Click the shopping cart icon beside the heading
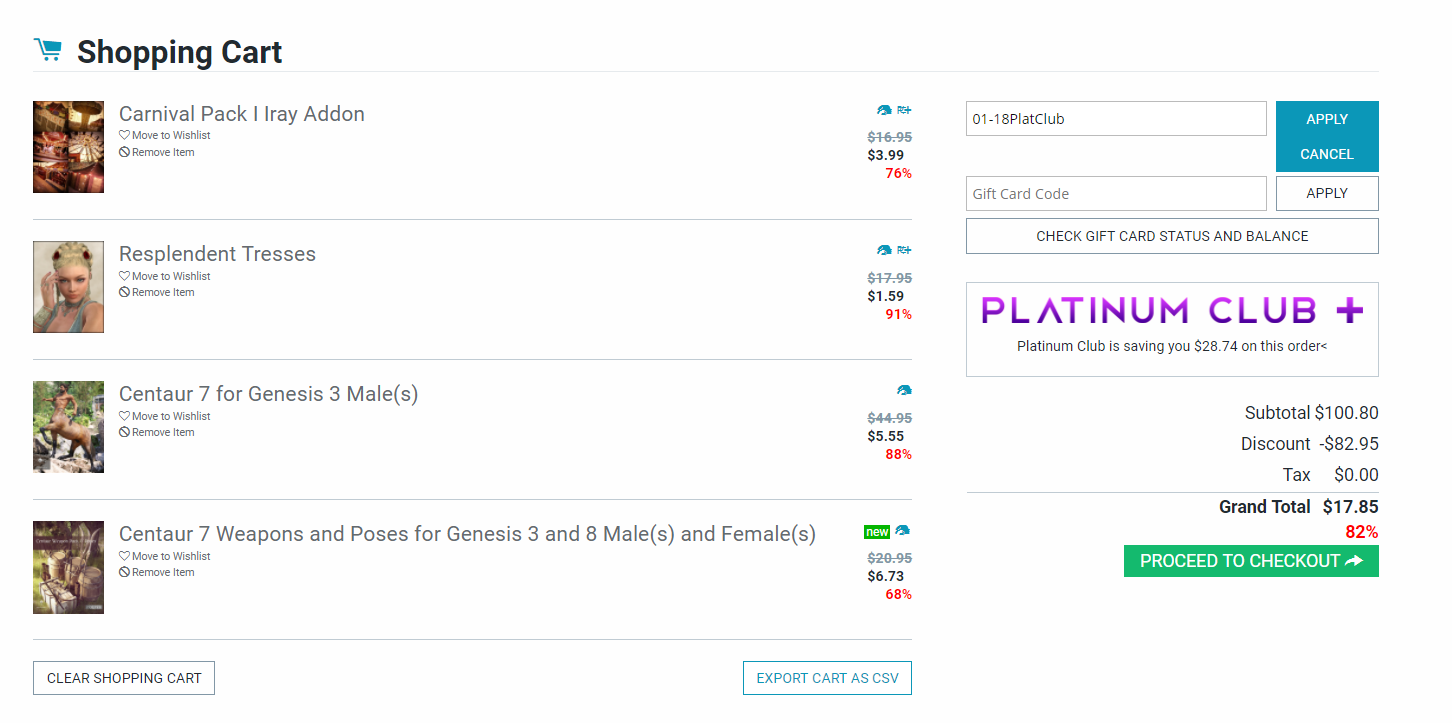This screenshot has width=1452, height=723. click(47, 50)
